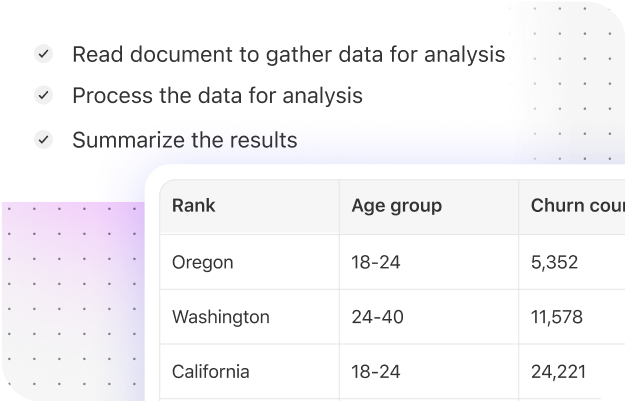Click checkmark beside Summarize the results
Image resolution: width=625 pixels, height=401 pixels.
(43, 140)
